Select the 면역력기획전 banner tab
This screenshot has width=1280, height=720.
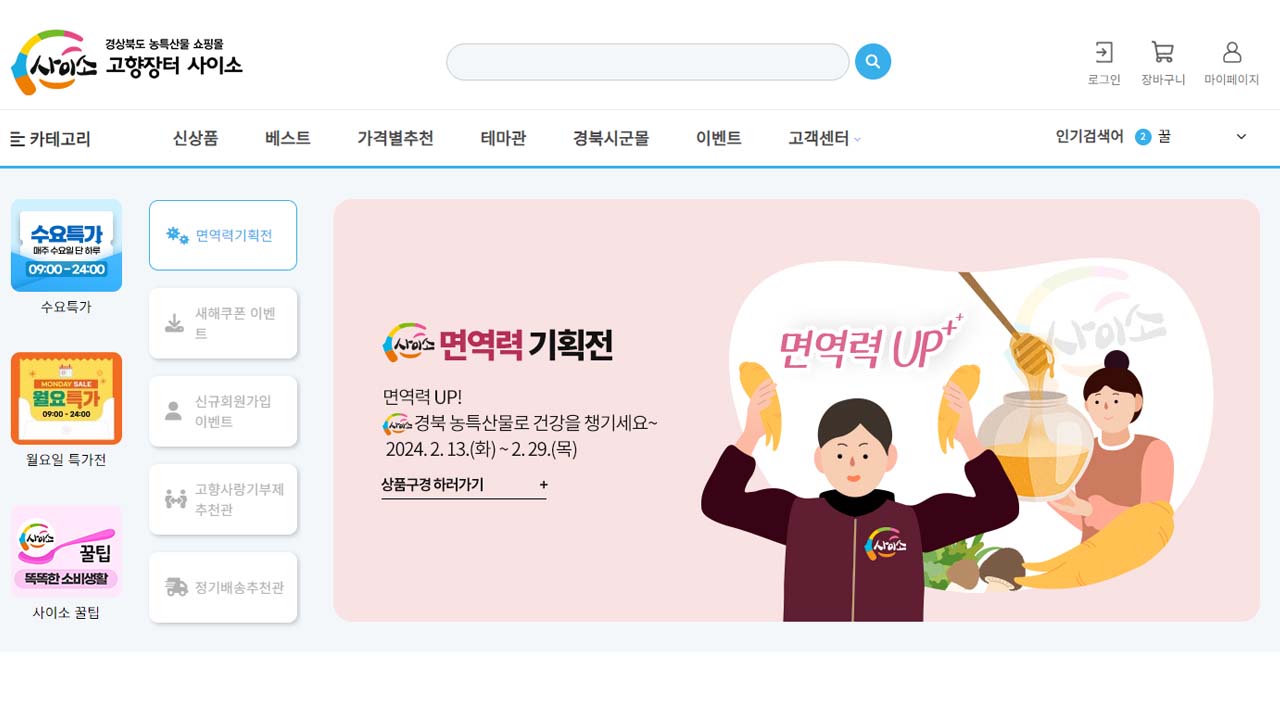tap(223, 235)
